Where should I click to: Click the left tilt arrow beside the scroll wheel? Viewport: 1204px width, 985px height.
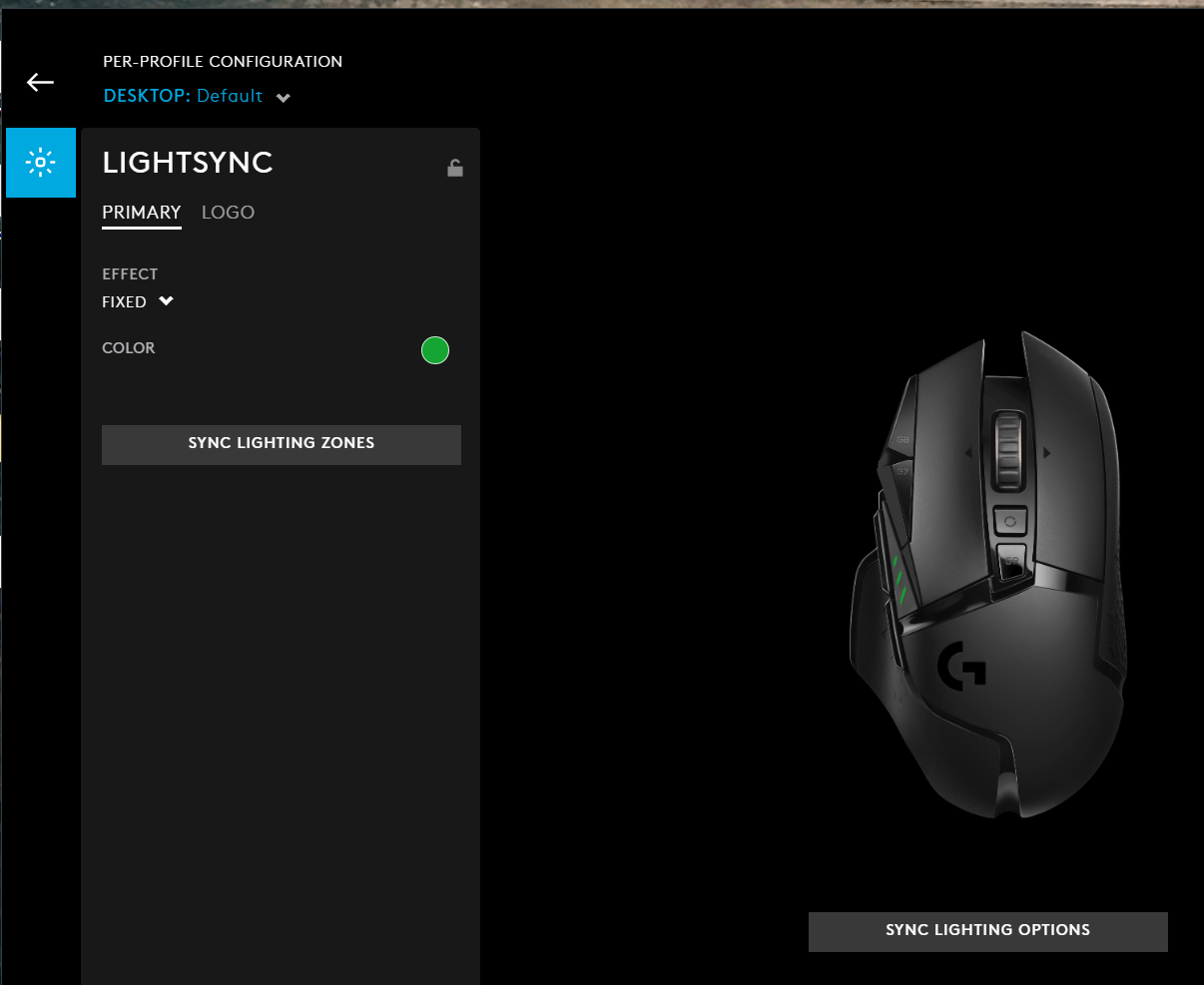pyautogui.click(x=968, y=452)
